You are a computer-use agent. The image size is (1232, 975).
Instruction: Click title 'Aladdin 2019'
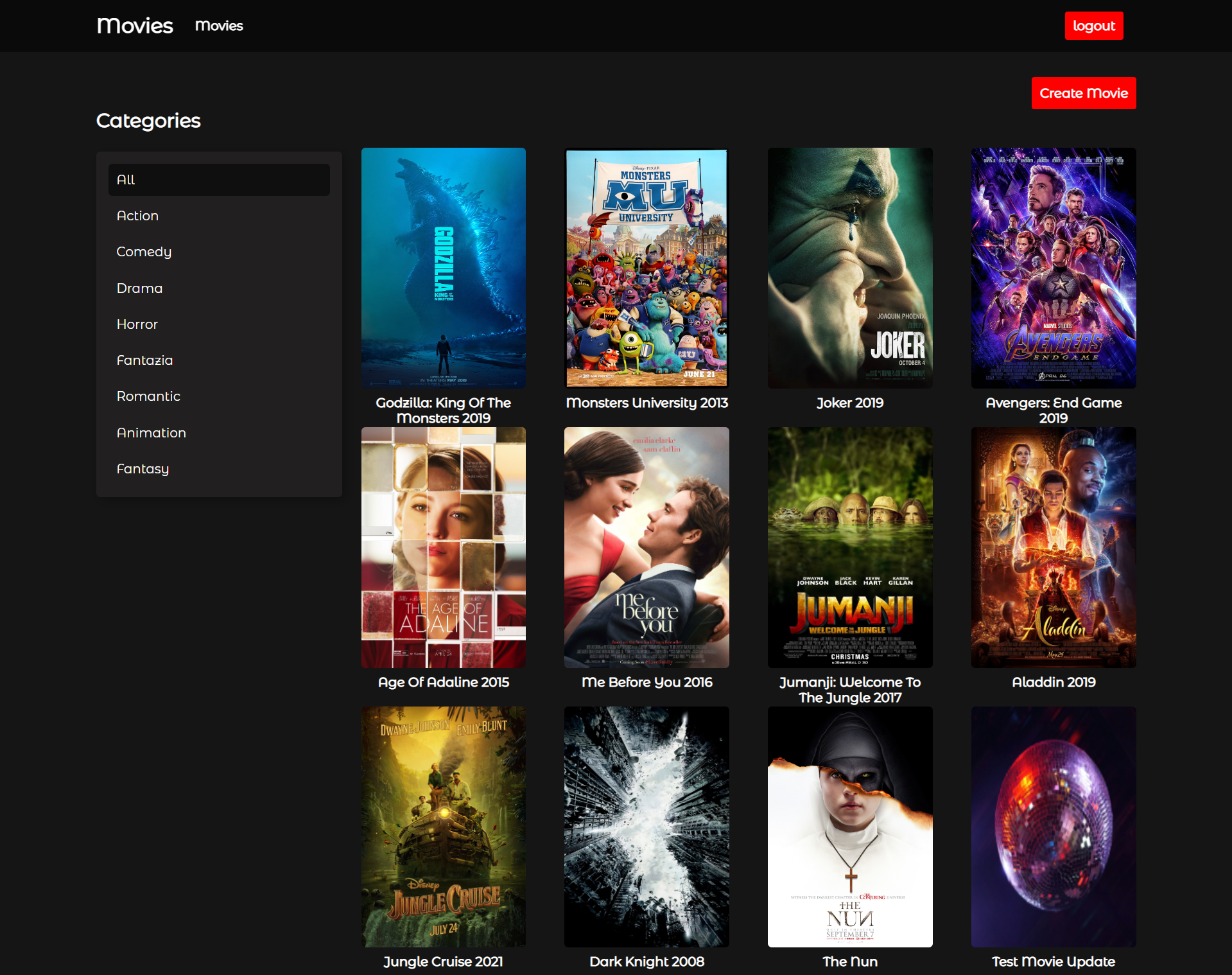[x=1054, y=682]
